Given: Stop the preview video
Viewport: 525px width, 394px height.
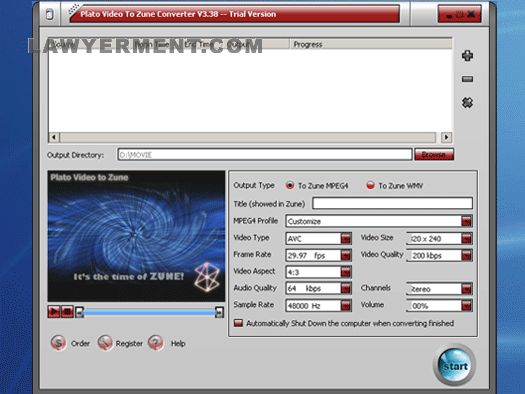Looking at the screenshot, I should click(x=67, y=312).
